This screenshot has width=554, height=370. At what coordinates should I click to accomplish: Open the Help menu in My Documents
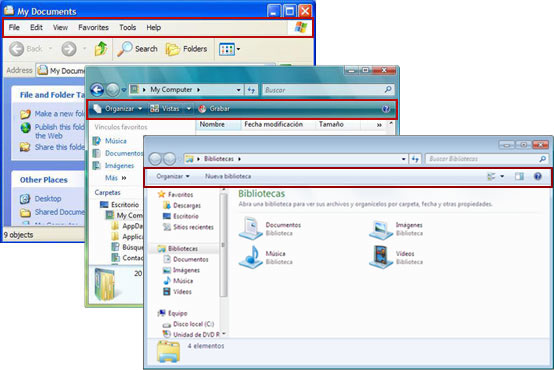[154, 27]
